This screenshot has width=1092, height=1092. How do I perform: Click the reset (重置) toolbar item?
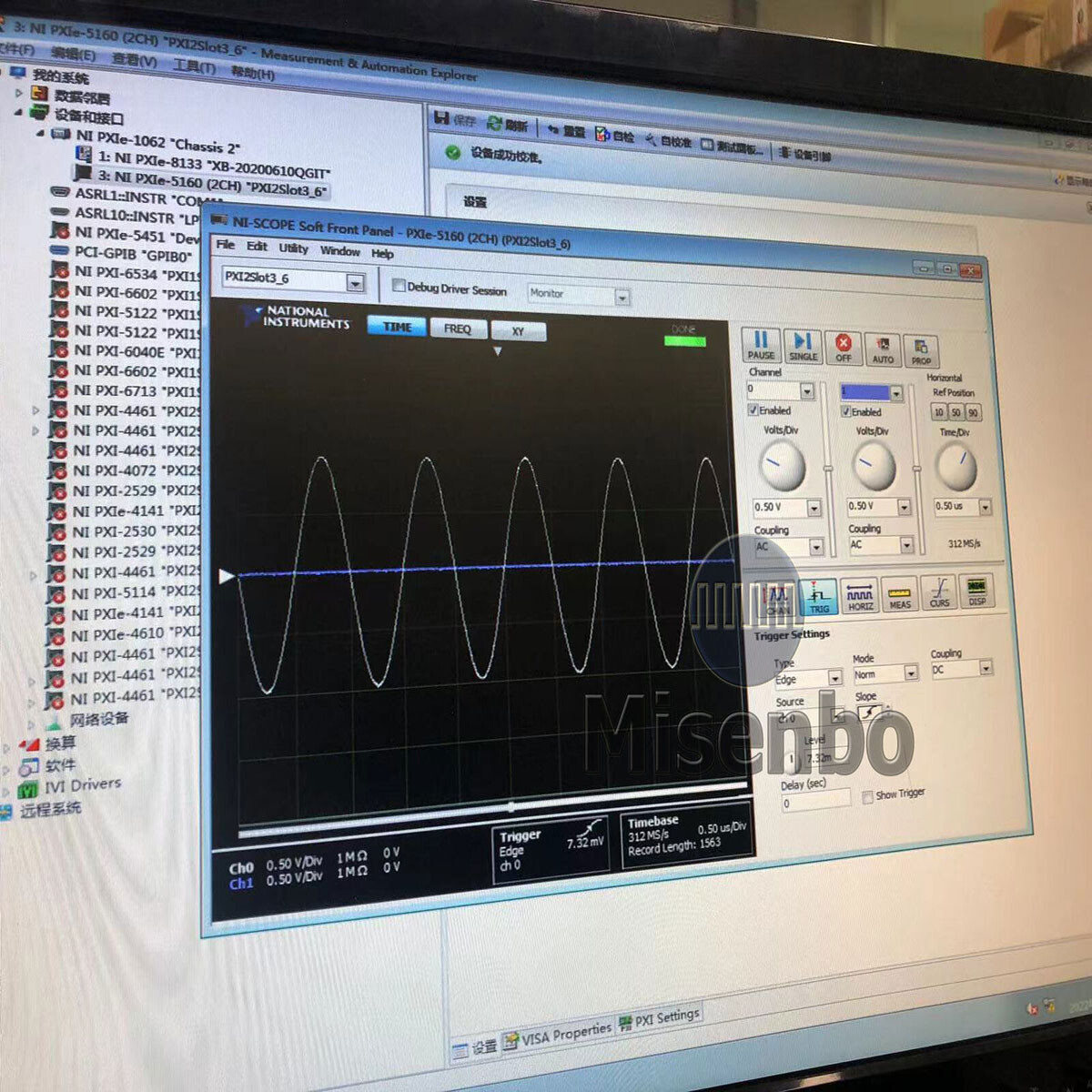[567, 130]
